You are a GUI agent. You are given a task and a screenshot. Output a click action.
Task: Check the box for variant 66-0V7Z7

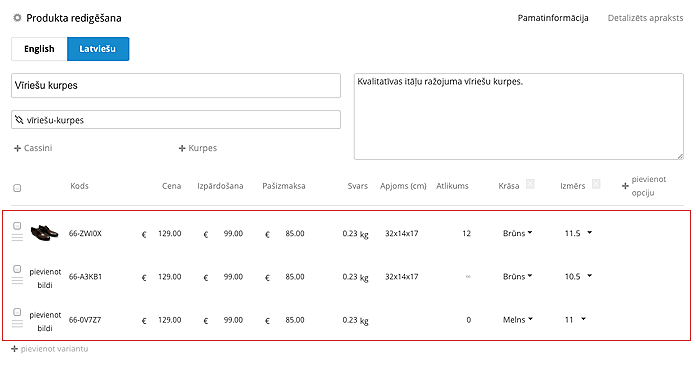[17, 312]
